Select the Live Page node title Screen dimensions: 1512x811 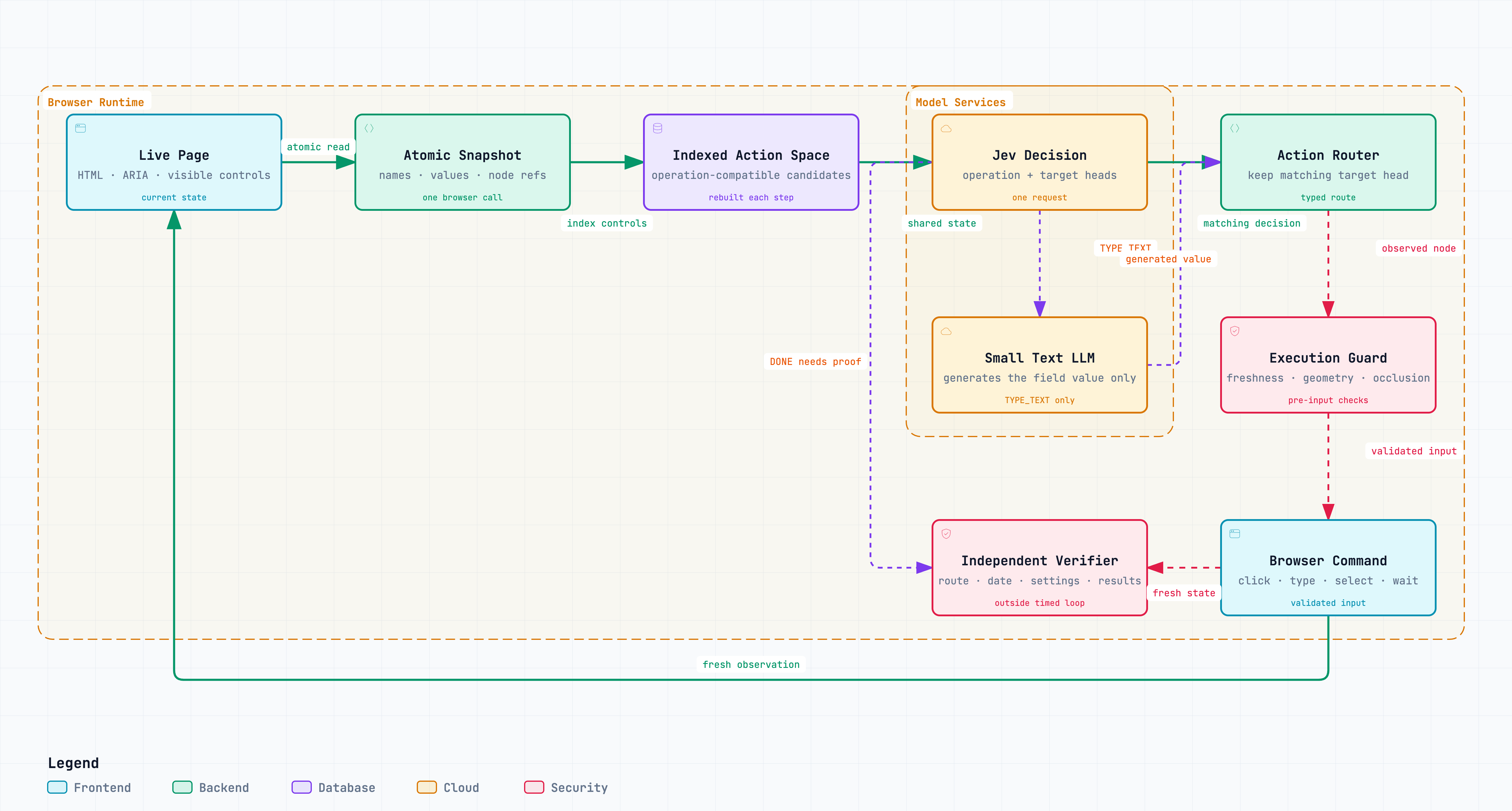tap(174, 155)
